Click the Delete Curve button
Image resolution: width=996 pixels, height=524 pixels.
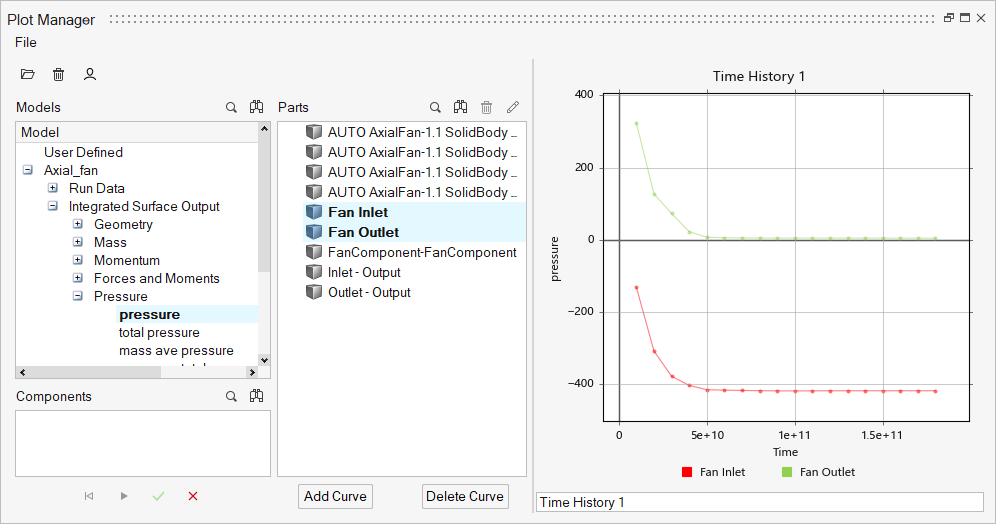(465, 496)
